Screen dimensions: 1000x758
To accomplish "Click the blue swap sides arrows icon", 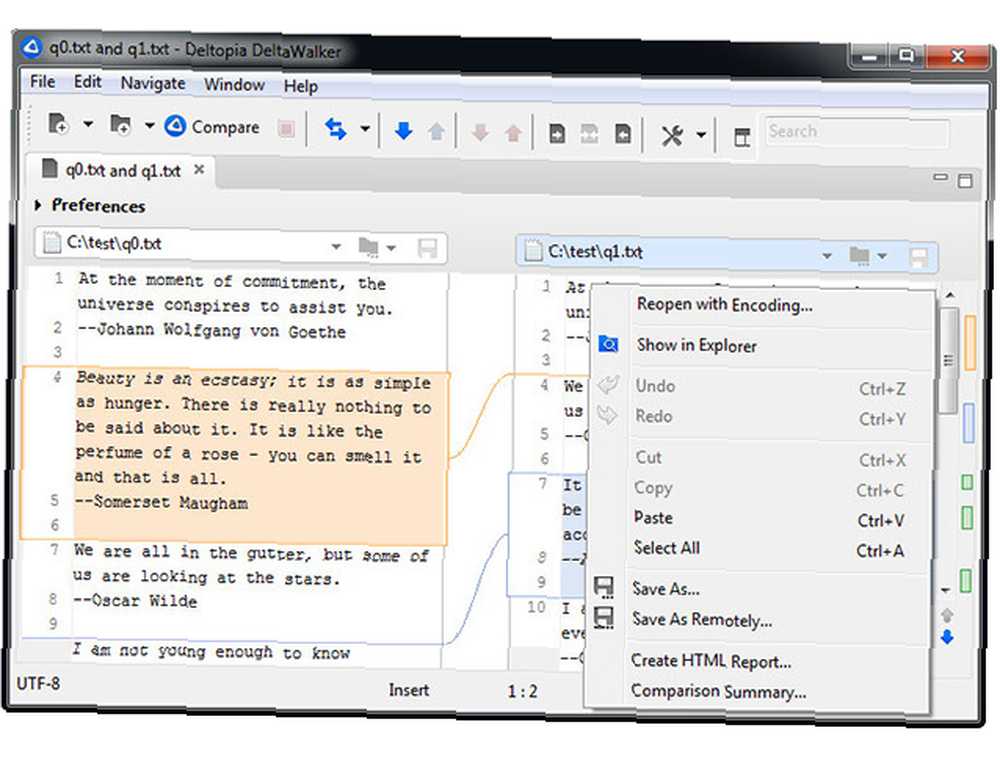I will [335, 129].
